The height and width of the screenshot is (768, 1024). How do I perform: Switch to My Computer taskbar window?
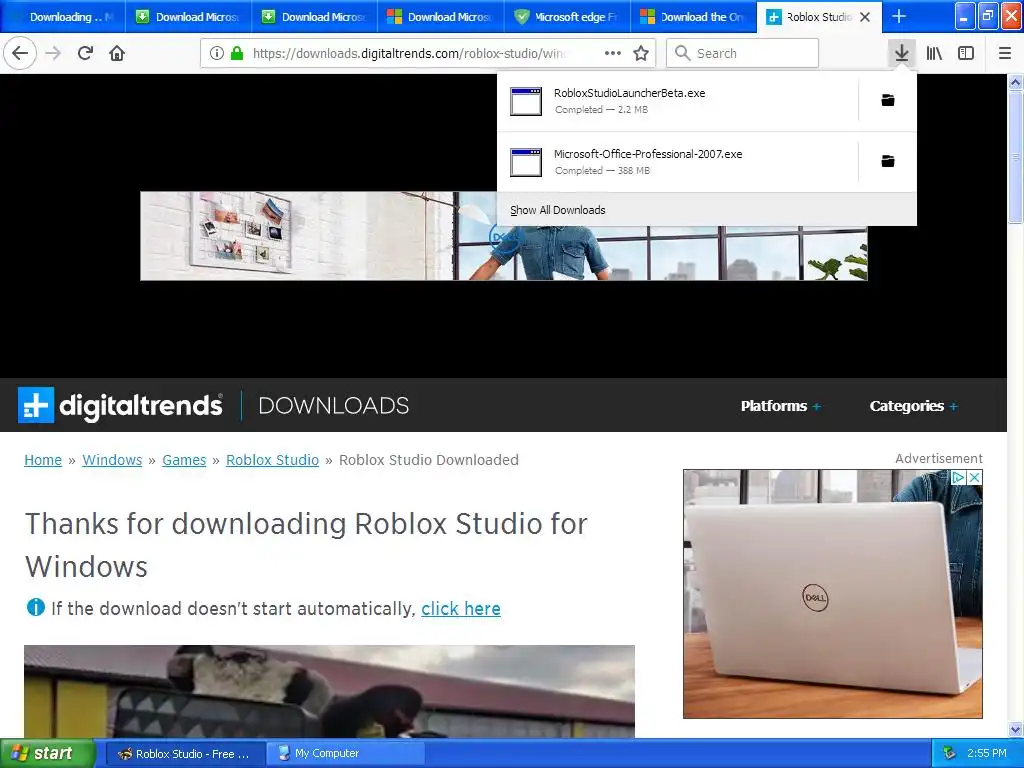click(346, 754)
